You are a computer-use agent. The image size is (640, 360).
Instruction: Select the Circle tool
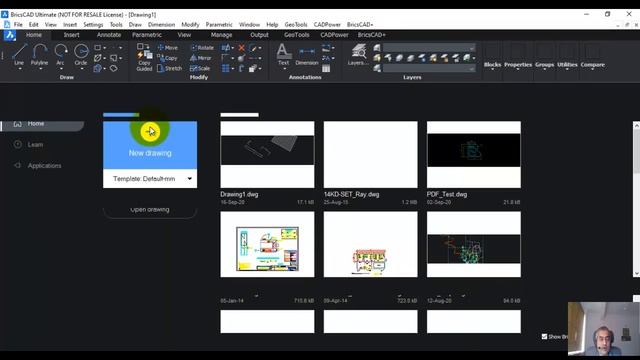coord(81,54)
